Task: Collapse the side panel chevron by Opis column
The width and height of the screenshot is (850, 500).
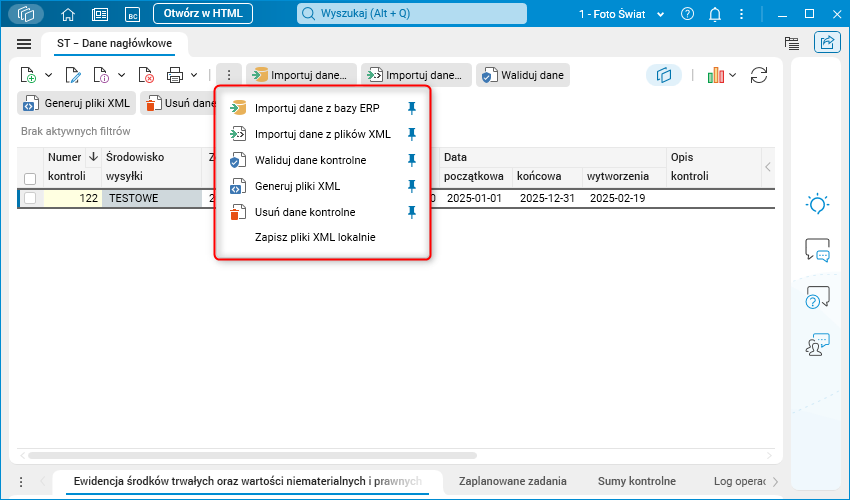Action: point(768,167)
